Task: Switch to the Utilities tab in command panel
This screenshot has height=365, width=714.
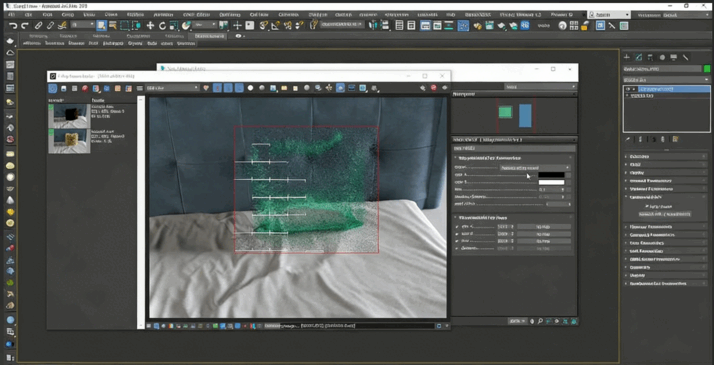Action: tap(686, 57)
